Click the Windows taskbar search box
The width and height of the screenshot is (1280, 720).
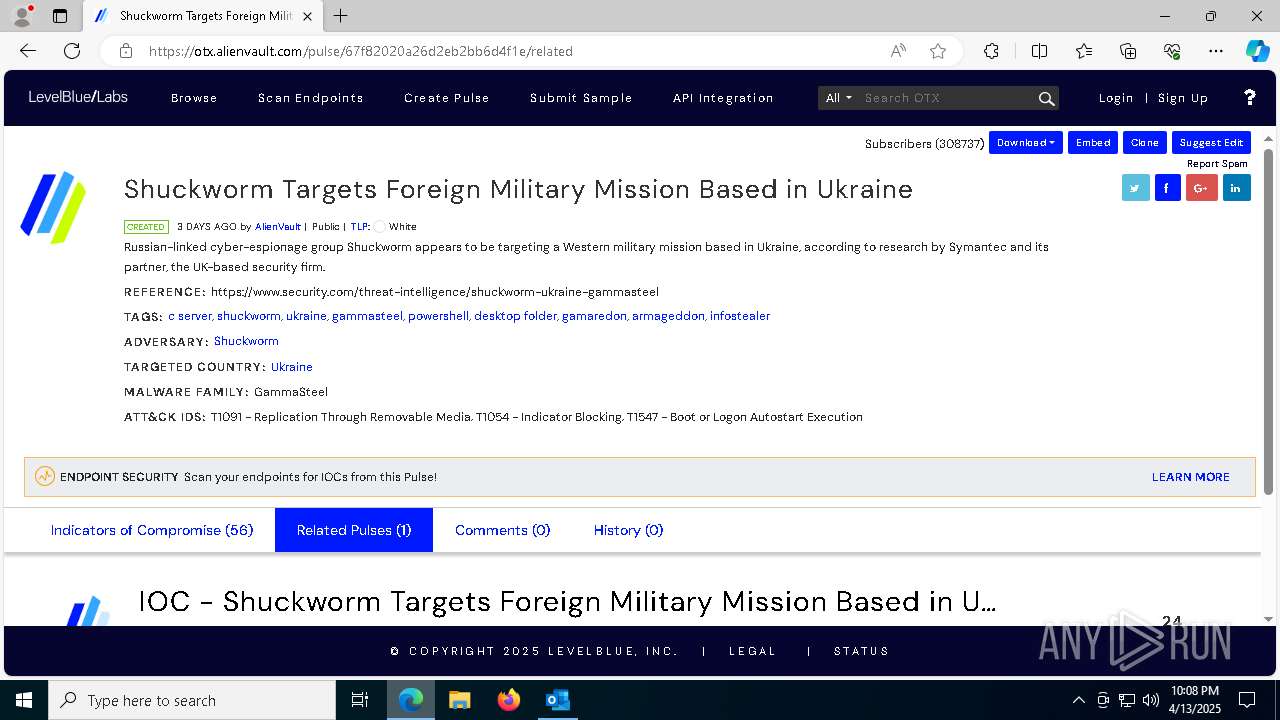click(x=192, y=700)
